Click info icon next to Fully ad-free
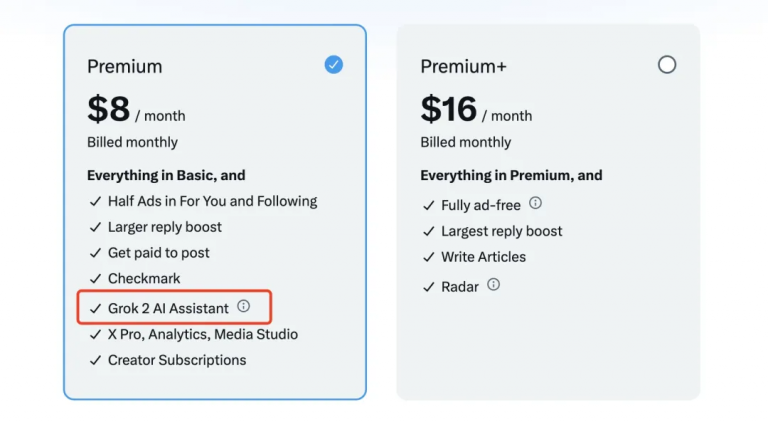The width and height of the screenshot is (768, 422). click(536, 203)
